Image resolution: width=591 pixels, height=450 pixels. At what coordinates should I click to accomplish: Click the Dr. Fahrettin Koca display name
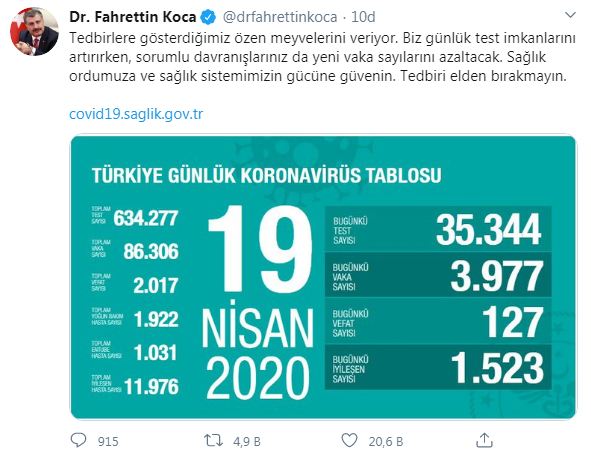[133, 17]
